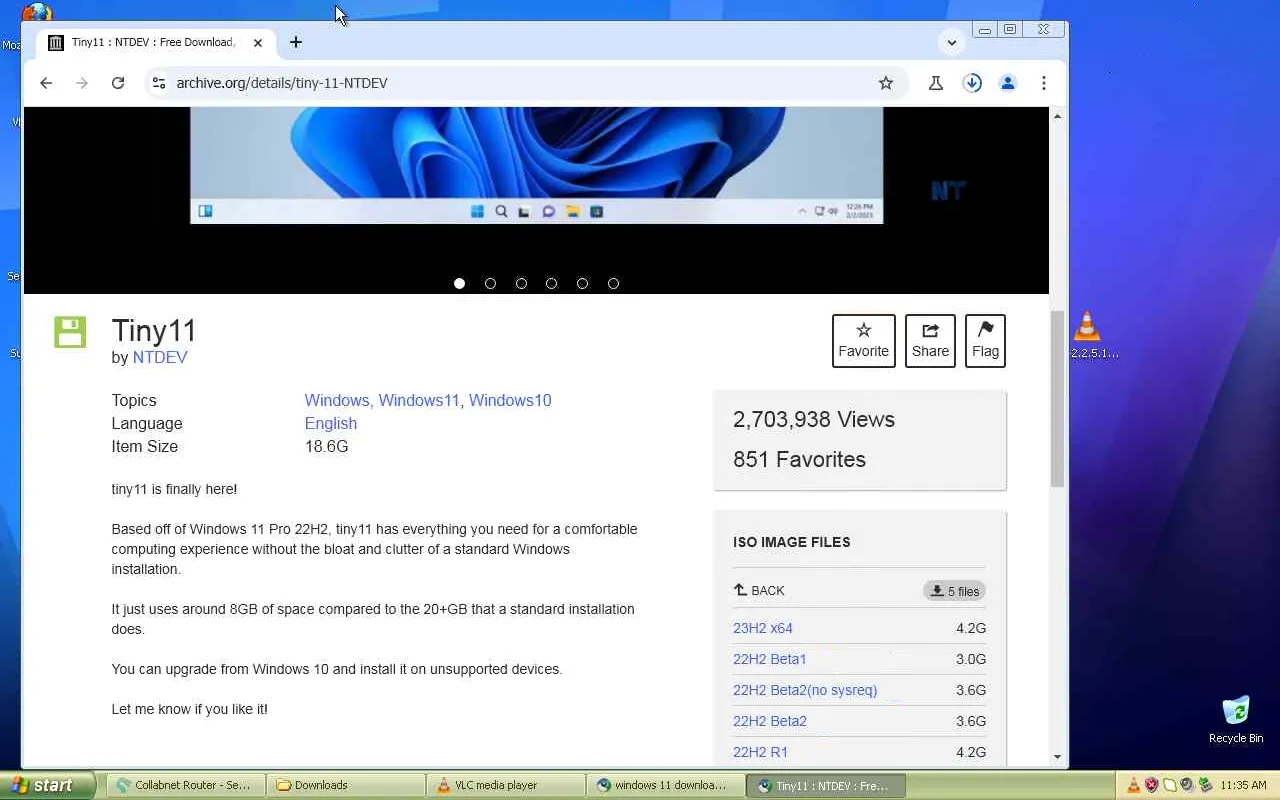Follow the English language link
The width and height of the screenshot is (1280, 800).
[x=331, y=423]
